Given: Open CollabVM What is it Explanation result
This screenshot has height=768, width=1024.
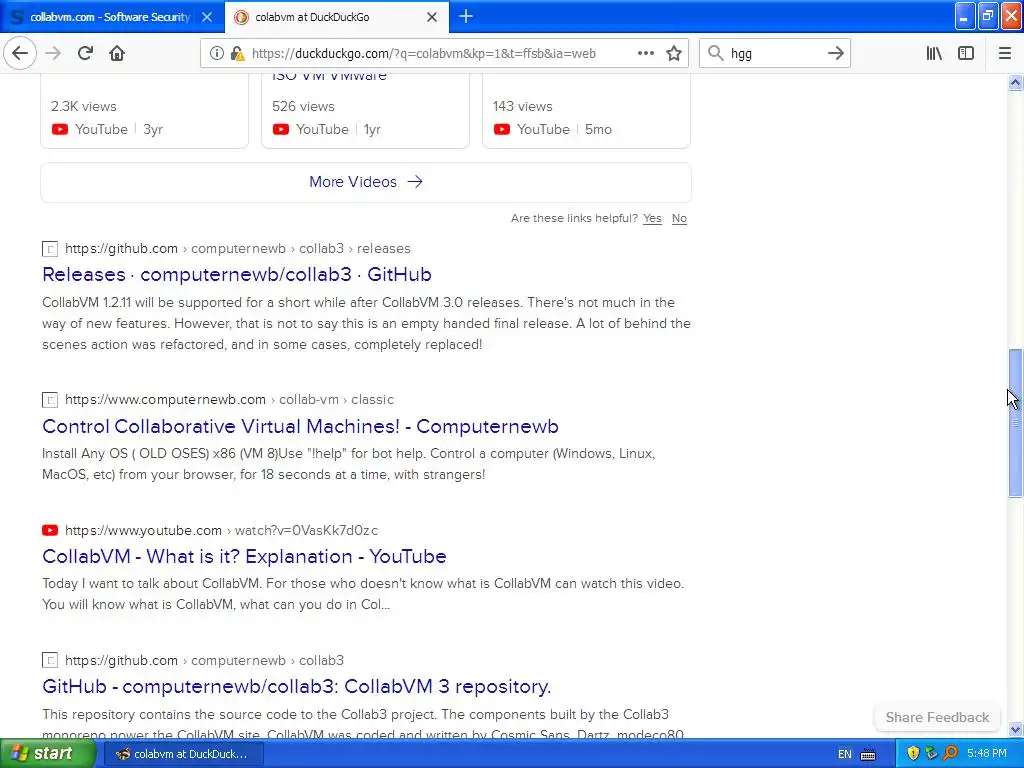Looking at the screenshot, I should pos(244,556).
